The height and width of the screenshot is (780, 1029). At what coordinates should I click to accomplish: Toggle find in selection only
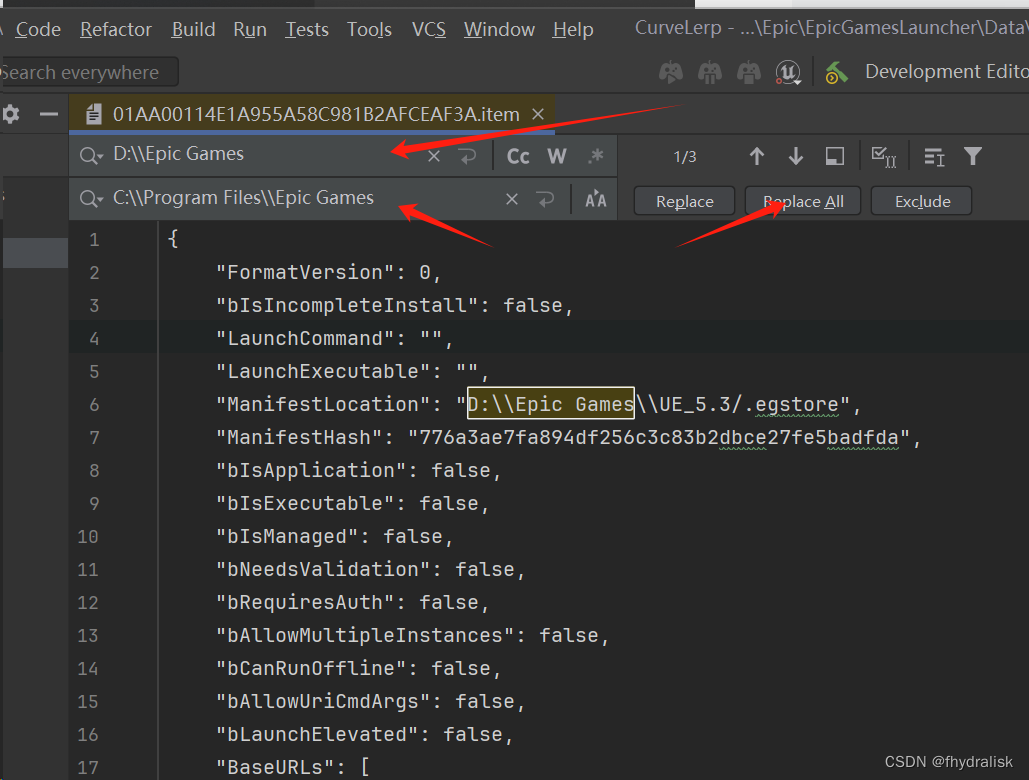click(834, 156)
